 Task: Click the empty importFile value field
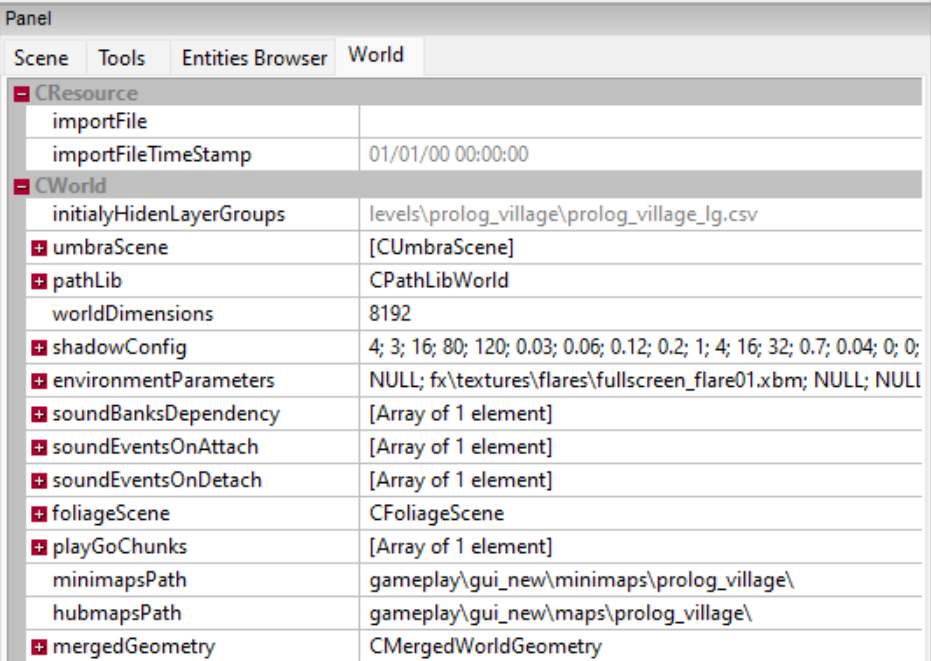640,122
